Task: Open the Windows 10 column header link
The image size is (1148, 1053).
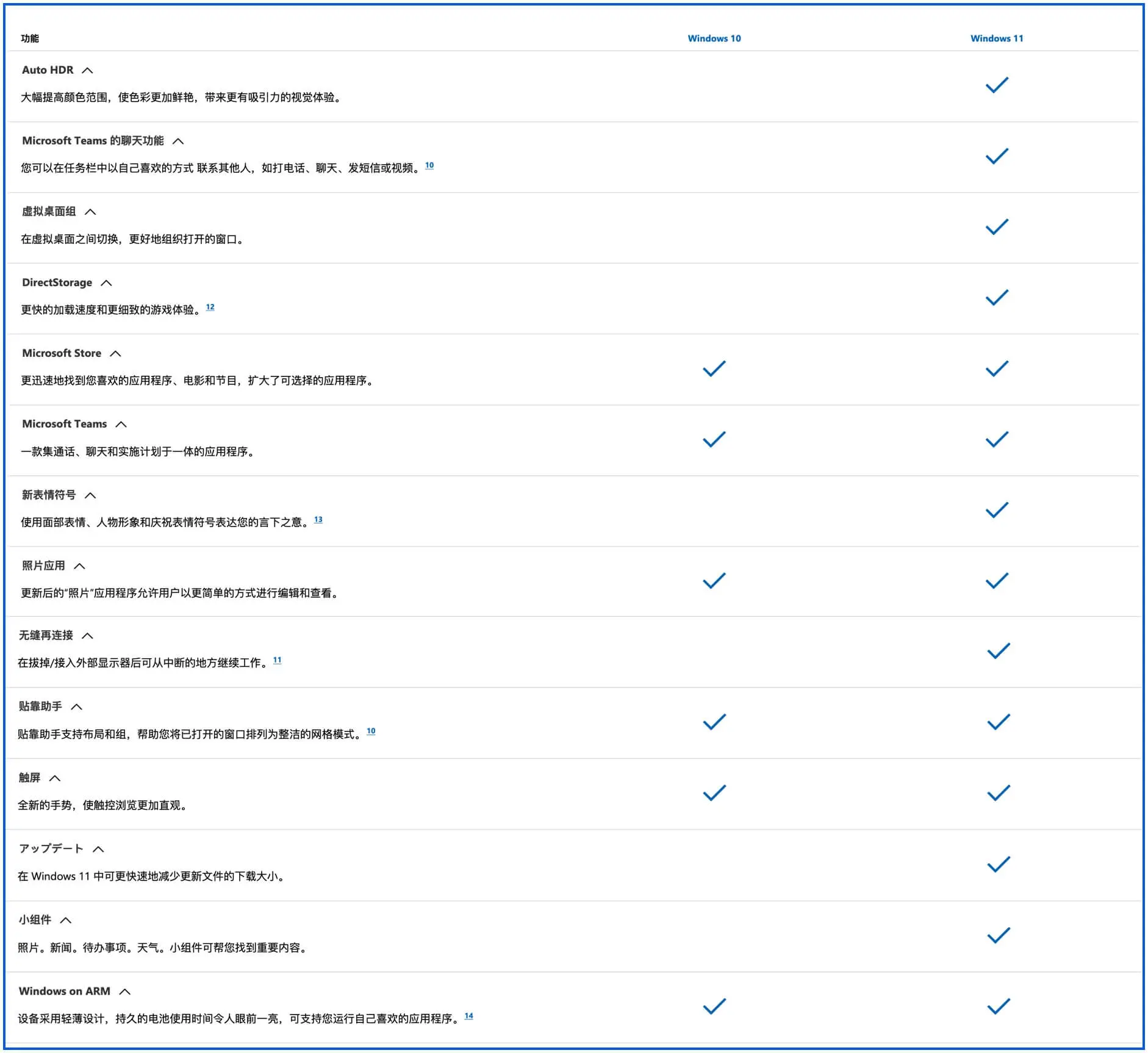Action: click(x=714, y=38)
